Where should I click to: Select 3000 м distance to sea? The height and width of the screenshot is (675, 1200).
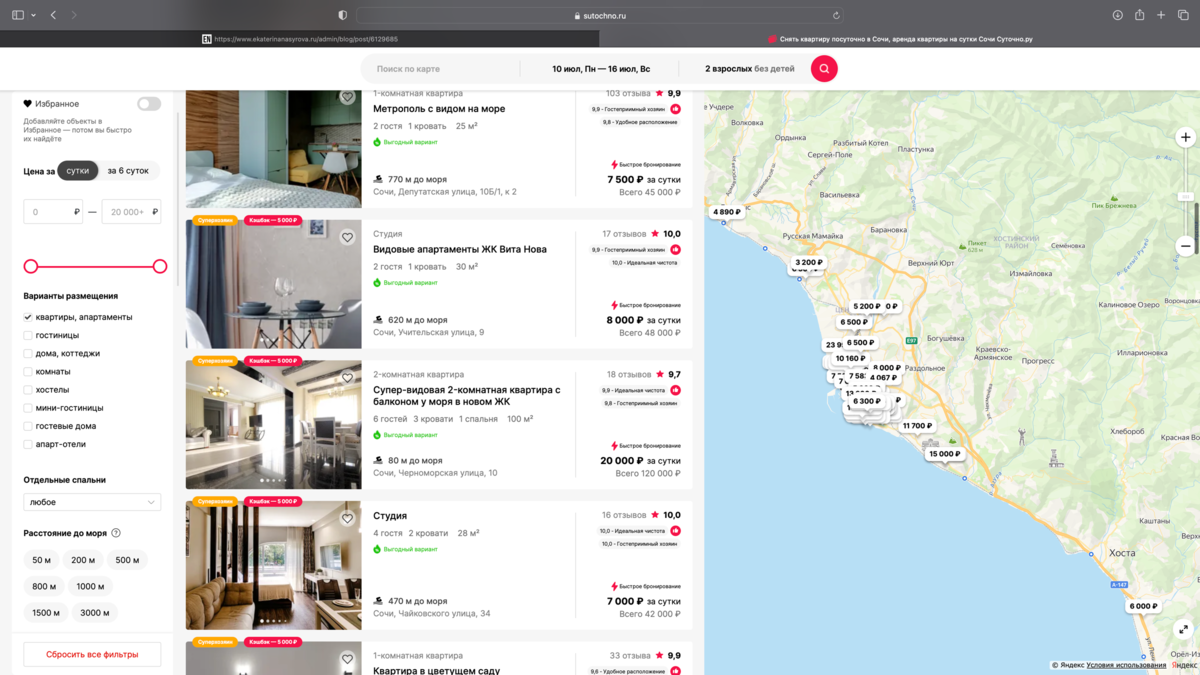95,612
